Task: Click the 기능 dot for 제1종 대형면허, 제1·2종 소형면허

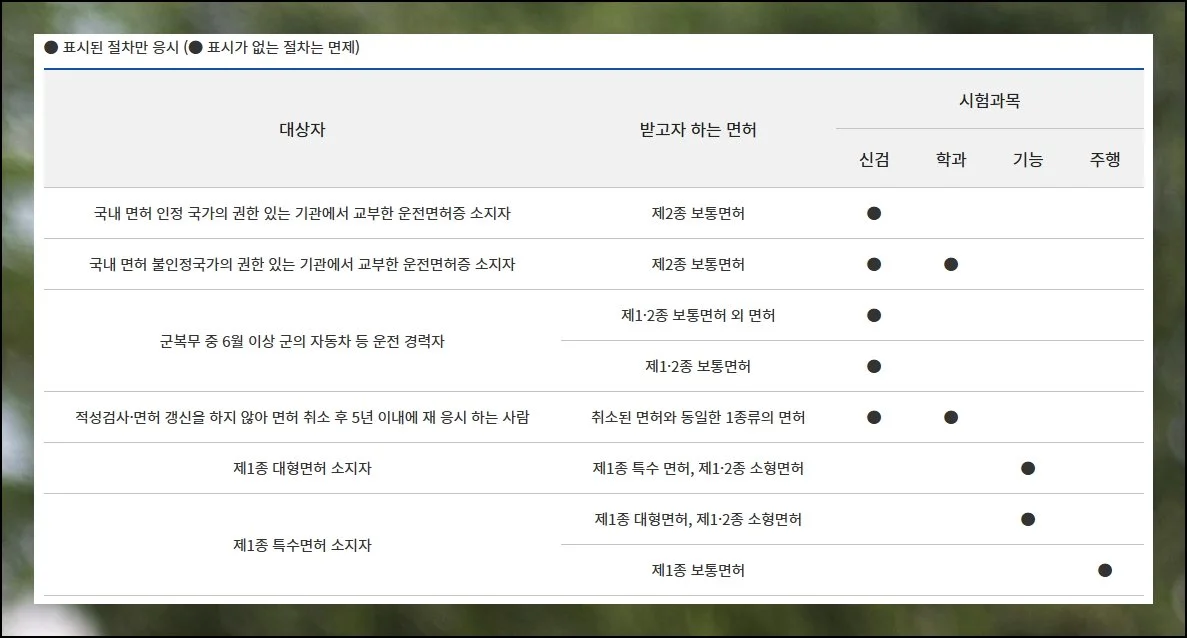Action: click(1028, 519)
